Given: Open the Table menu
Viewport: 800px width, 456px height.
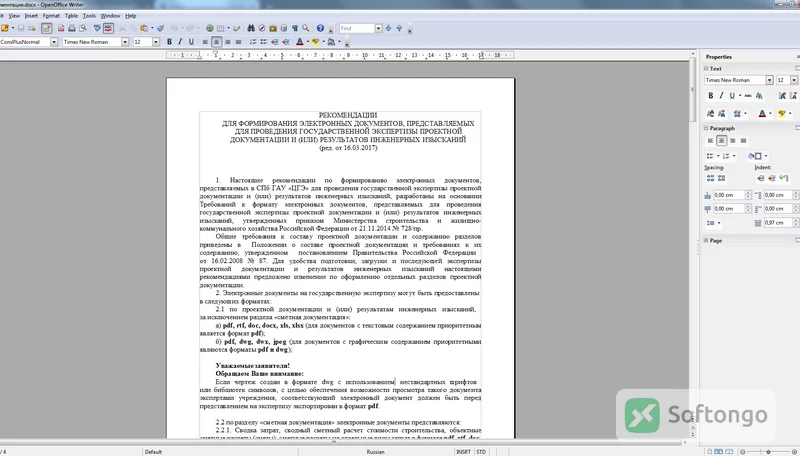Looking at the screenshot, I should tap(71, 16).
